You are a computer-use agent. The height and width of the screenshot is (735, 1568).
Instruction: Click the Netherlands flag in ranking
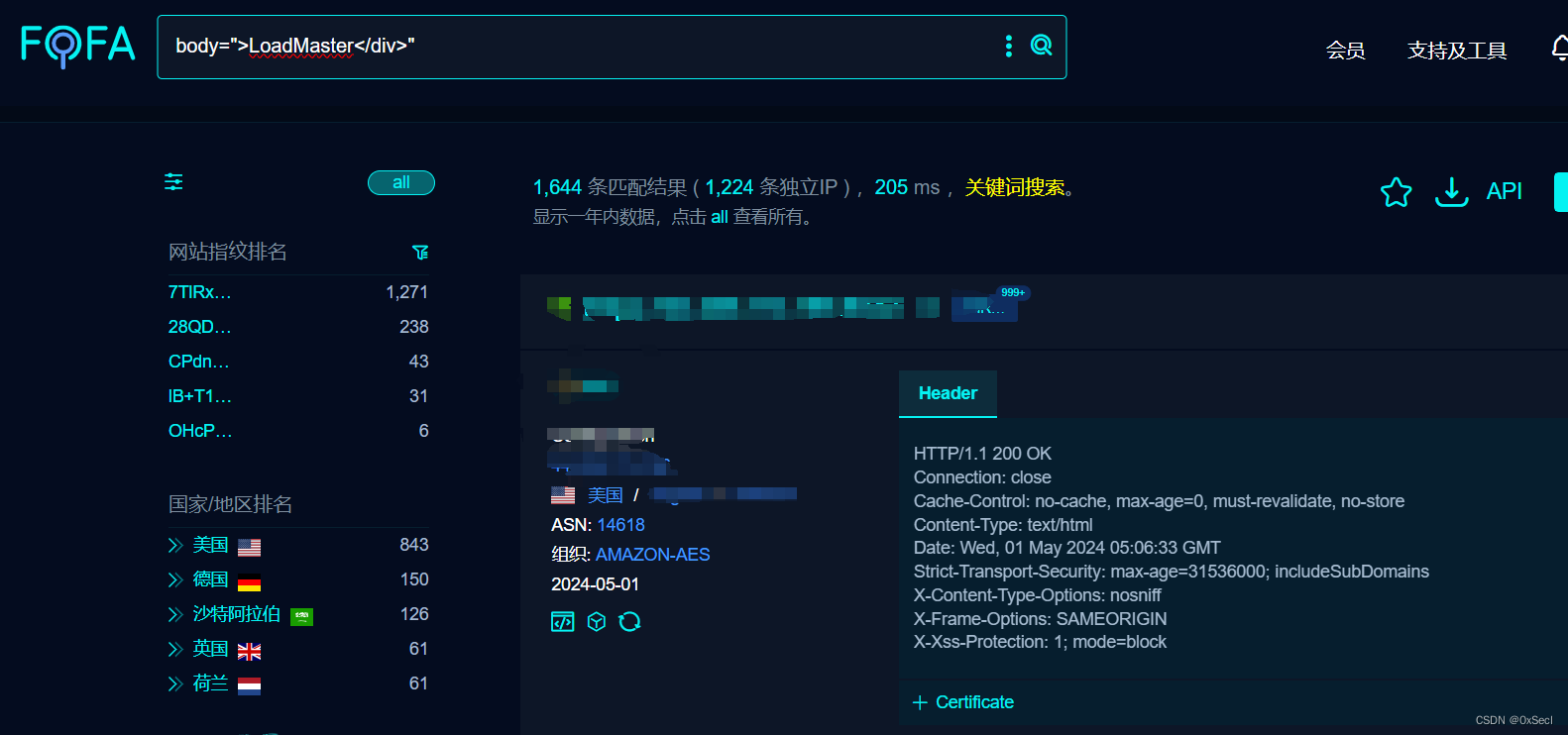point(250,685)
